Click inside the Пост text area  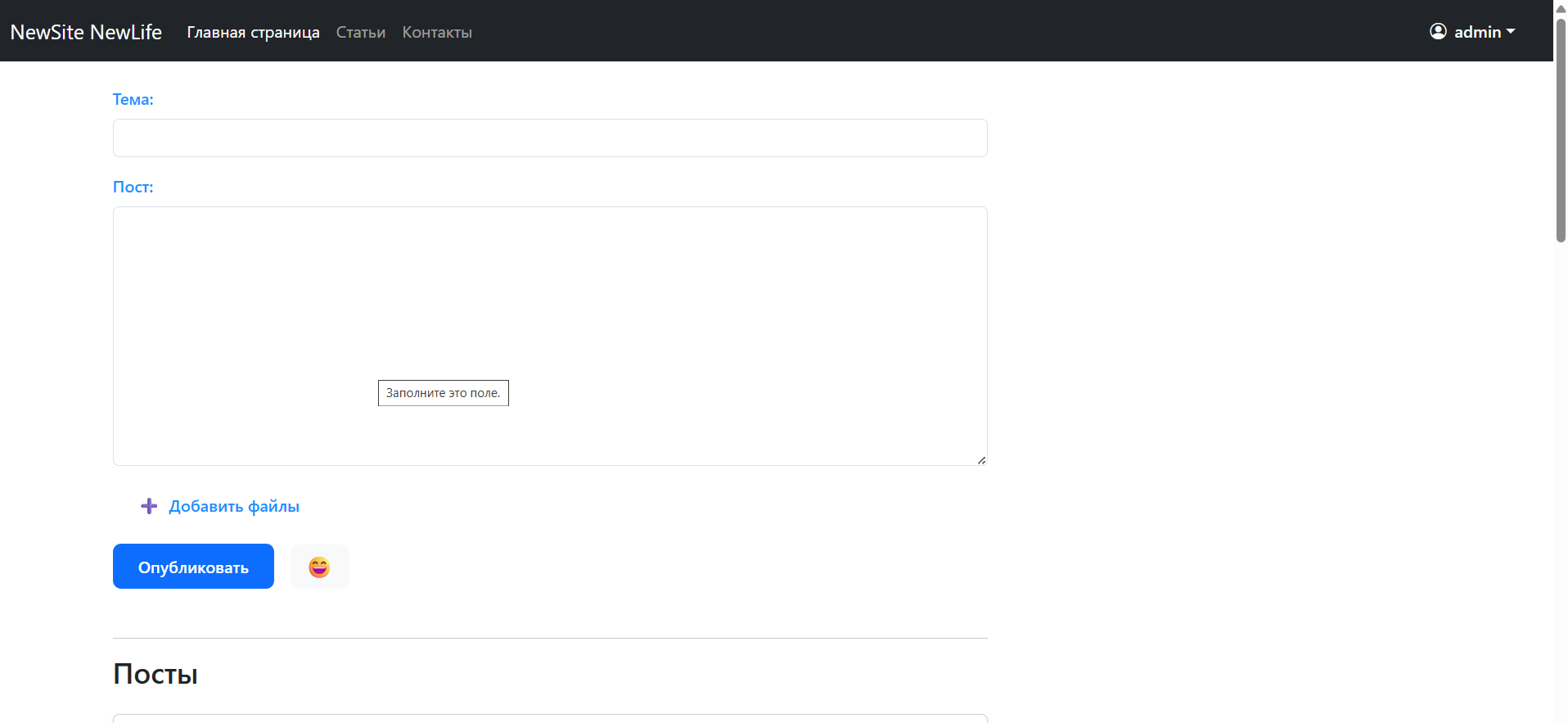point(550,336)
